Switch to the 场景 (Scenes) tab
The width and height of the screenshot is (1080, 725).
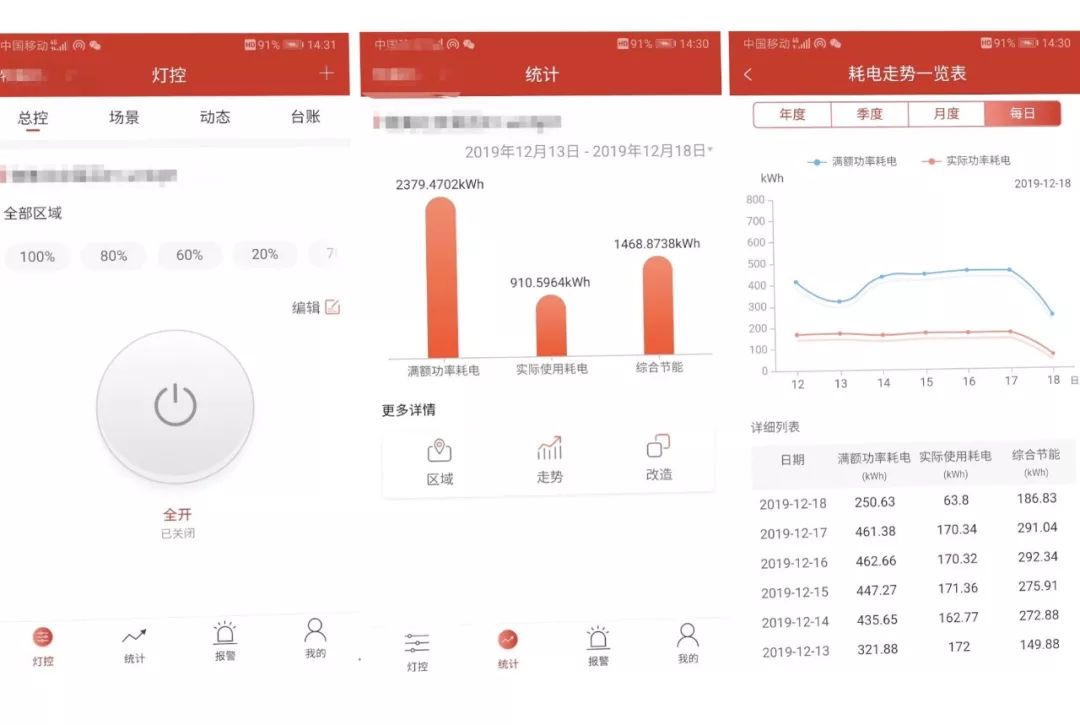pos(122,117)
